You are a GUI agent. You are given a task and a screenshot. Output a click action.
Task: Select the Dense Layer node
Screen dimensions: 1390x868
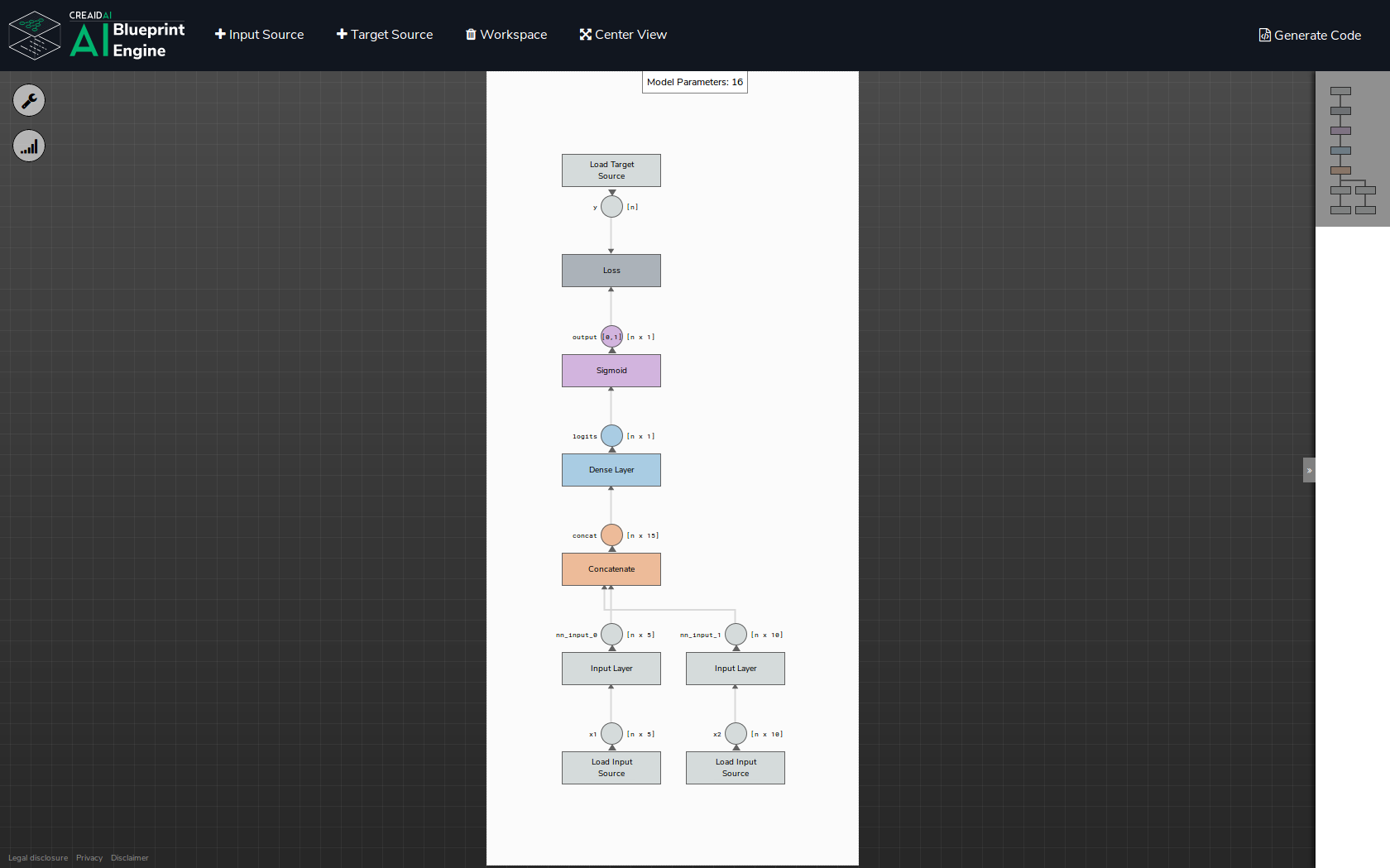click(x=611, y=469)
